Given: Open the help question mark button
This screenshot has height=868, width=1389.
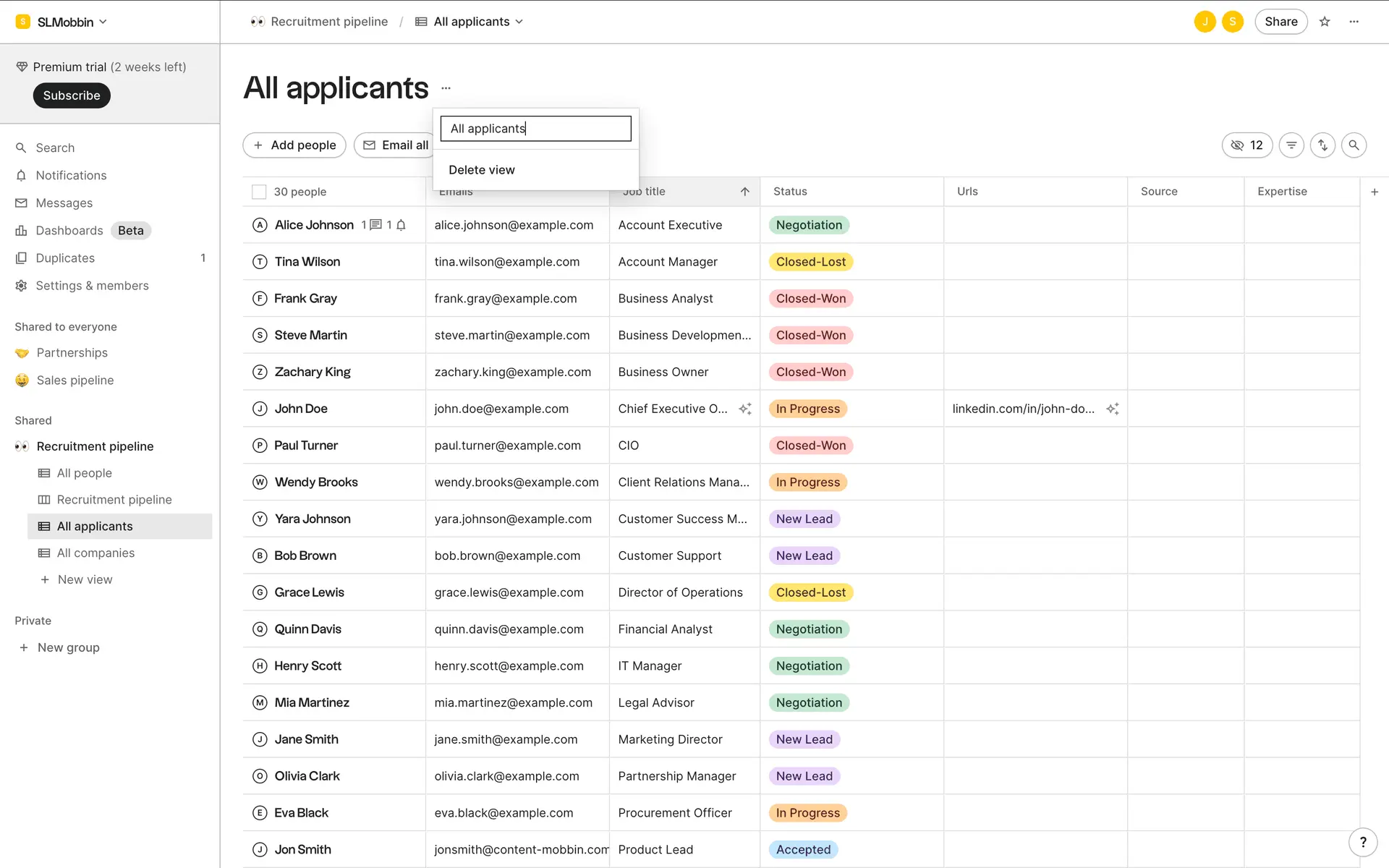Looking at the screenshot, I should tap(1363, 842).
